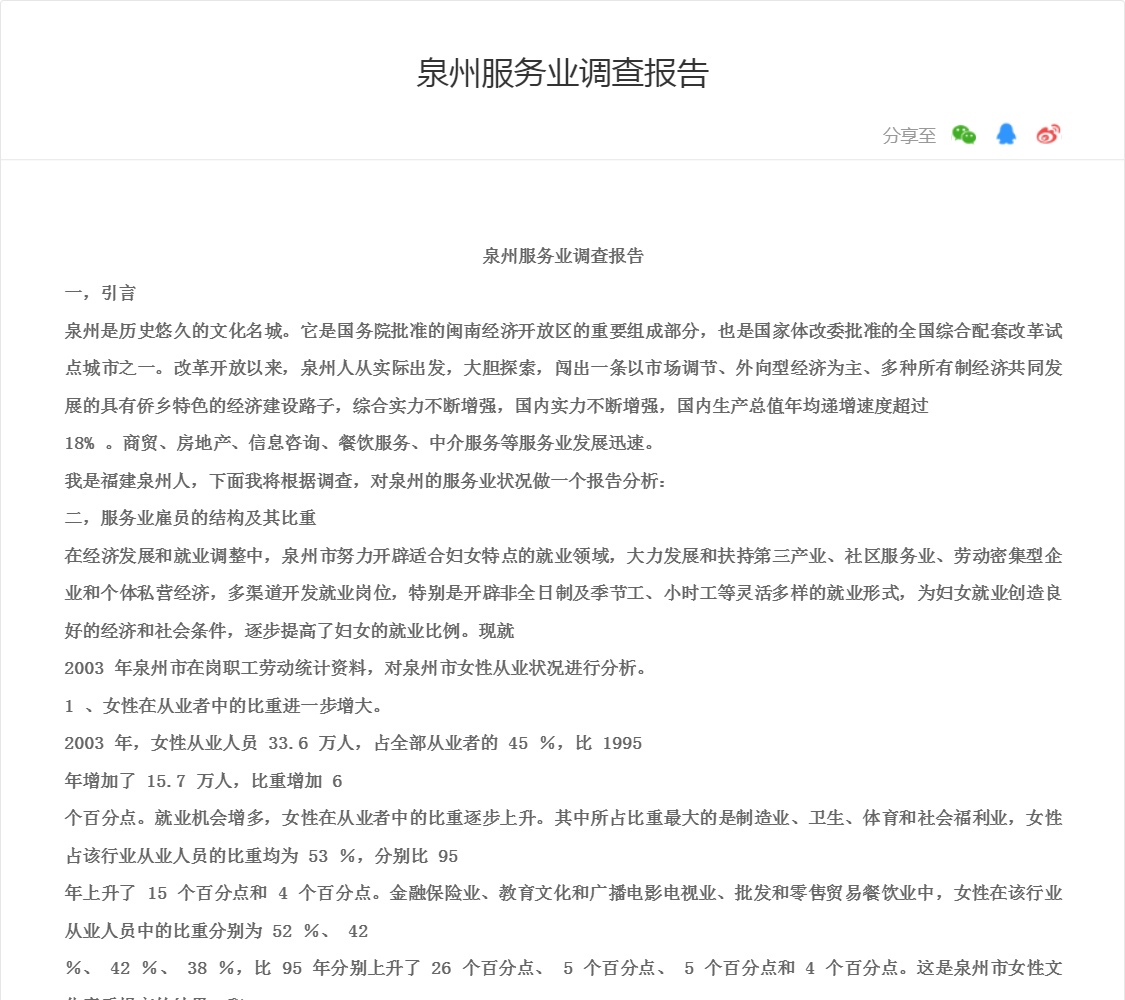The image size is (1125, 1000).
Task: Click the line starting 业和个体私营经济
Action: (x=563, y=593)
